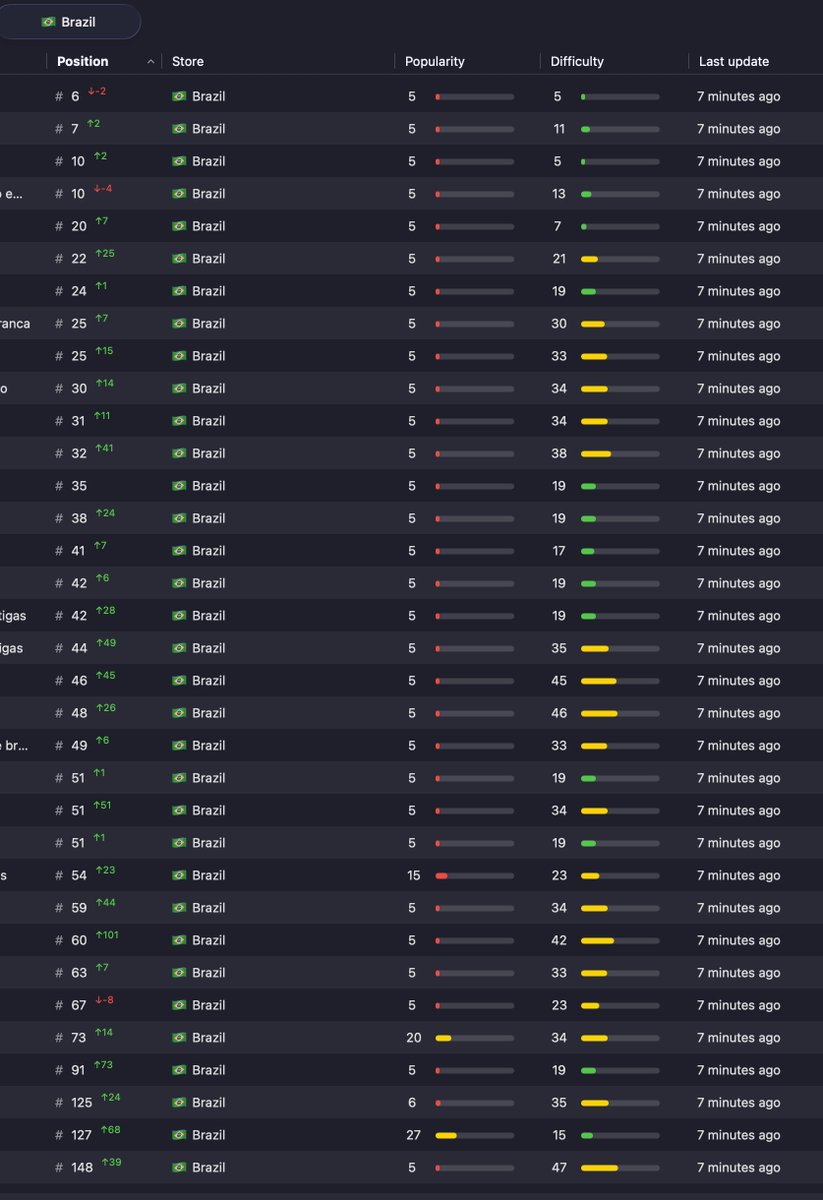Click the Brazil flag in the #60 row

tap(179, 940)
